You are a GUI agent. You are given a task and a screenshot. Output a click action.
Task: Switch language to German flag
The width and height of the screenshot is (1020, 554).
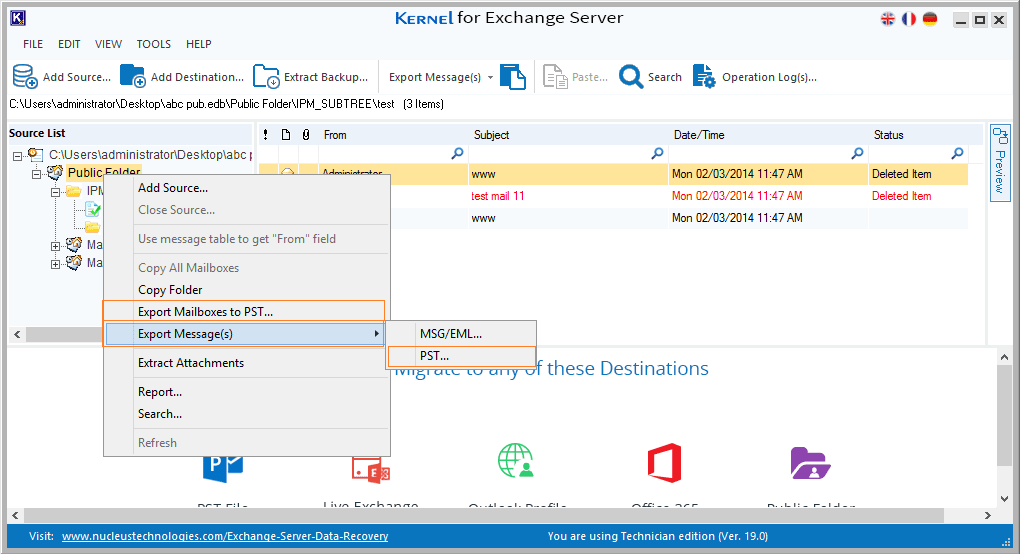coord(930,19)
